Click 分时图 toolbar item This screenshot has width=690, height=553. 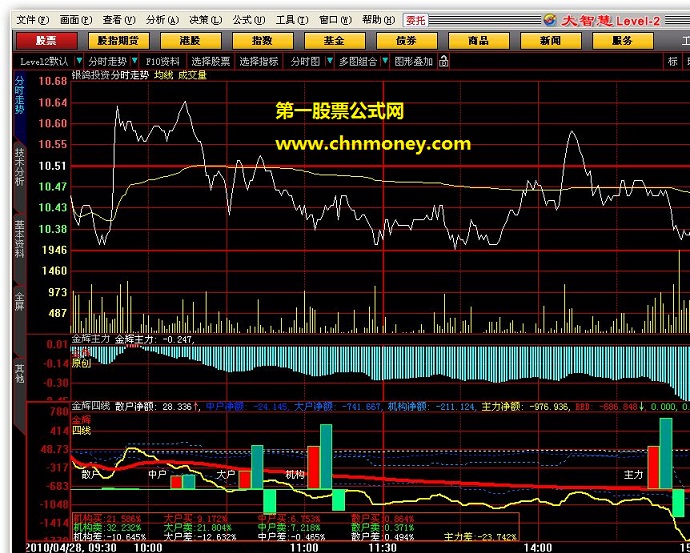[x=305, y=62]
